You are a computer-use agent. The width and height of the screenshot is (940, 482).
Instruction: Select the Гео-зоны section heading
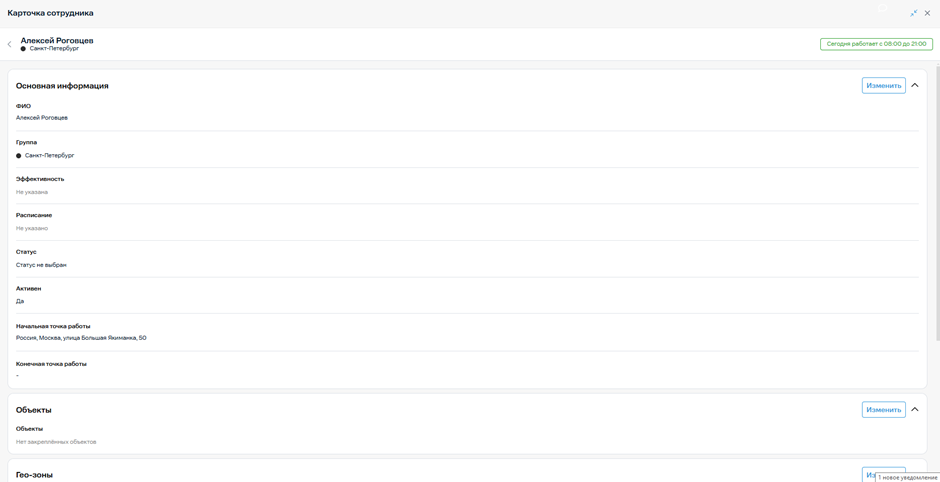34,475
